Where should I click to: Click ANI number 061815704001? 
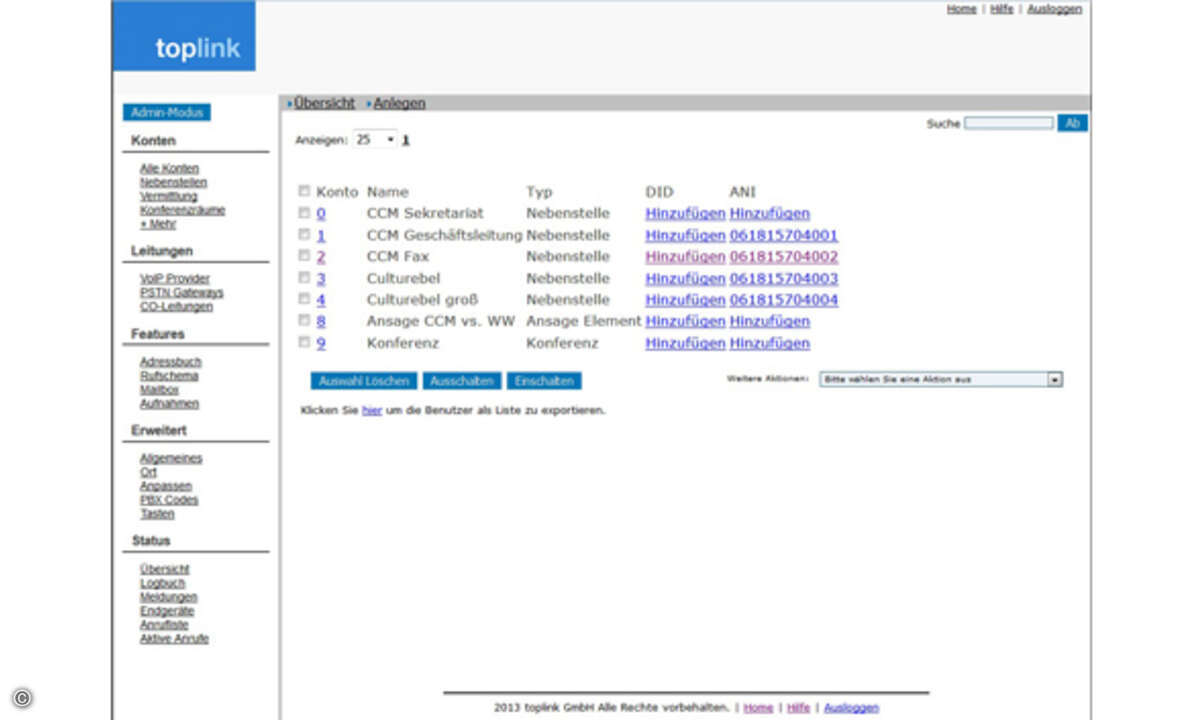pyautogui.click(x=784, y=235)
